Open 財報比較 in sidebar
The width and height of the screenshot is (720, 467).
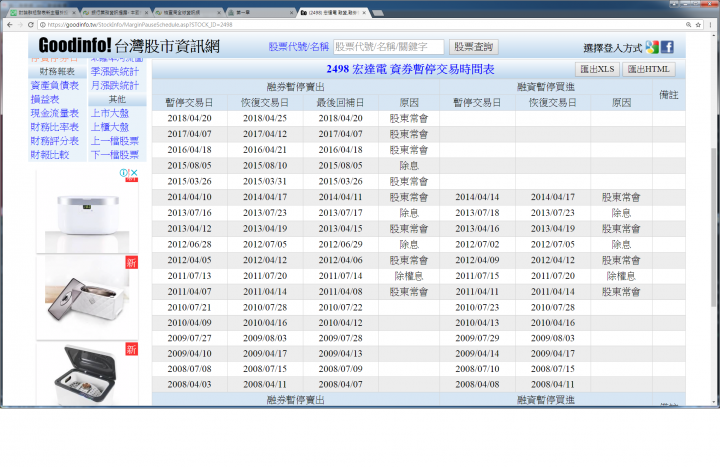(50, 154)
